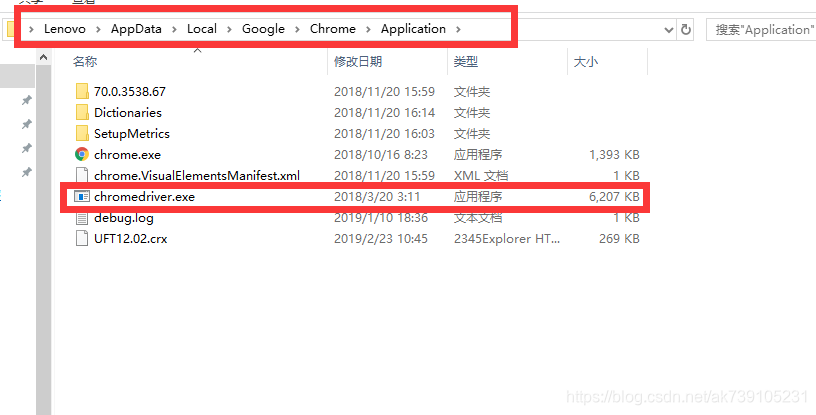Image resolution: width=816 pixels, height=415 pixels.
Task: Click the size value 6,207 KB
Action: click(614, 197)
